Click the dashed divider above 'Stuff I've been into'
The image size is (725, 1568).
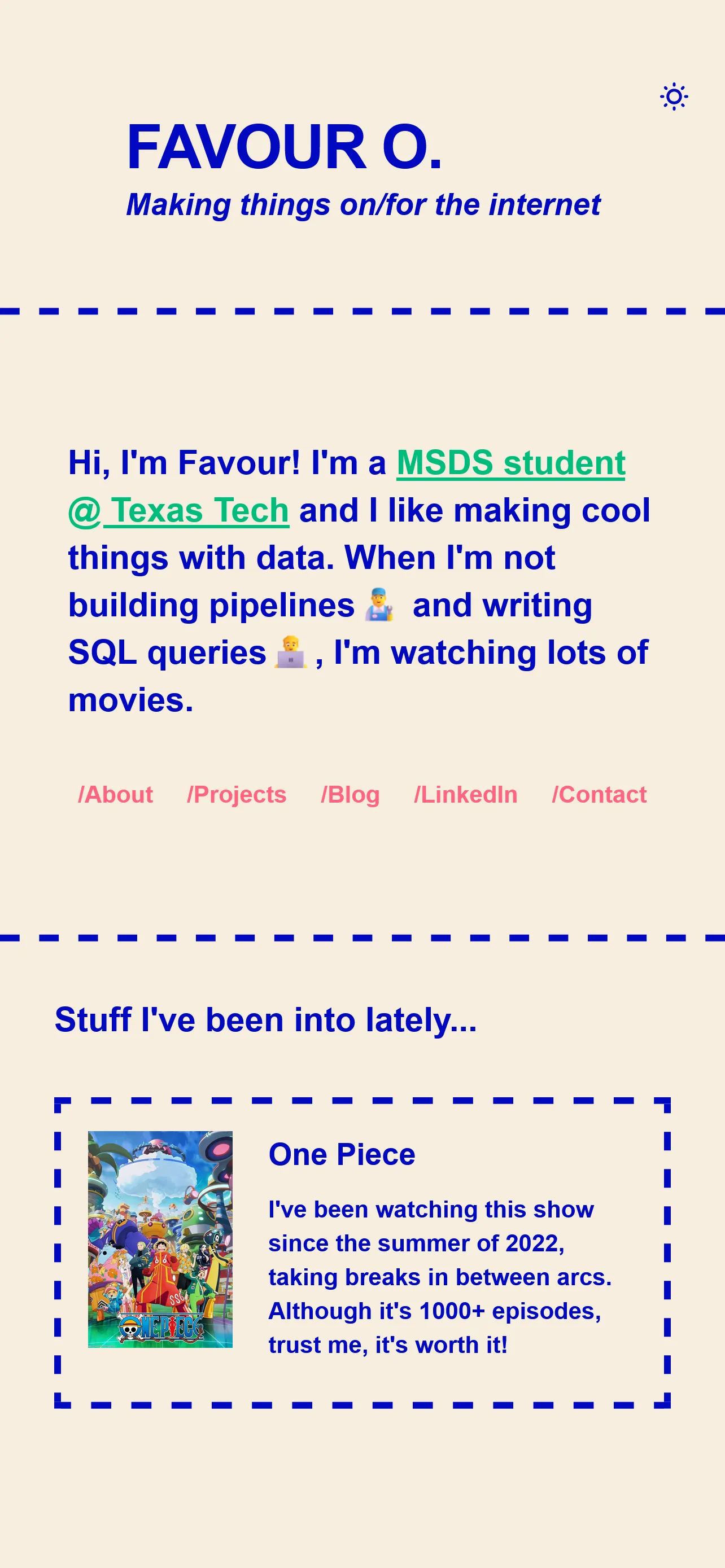point(362,938)
